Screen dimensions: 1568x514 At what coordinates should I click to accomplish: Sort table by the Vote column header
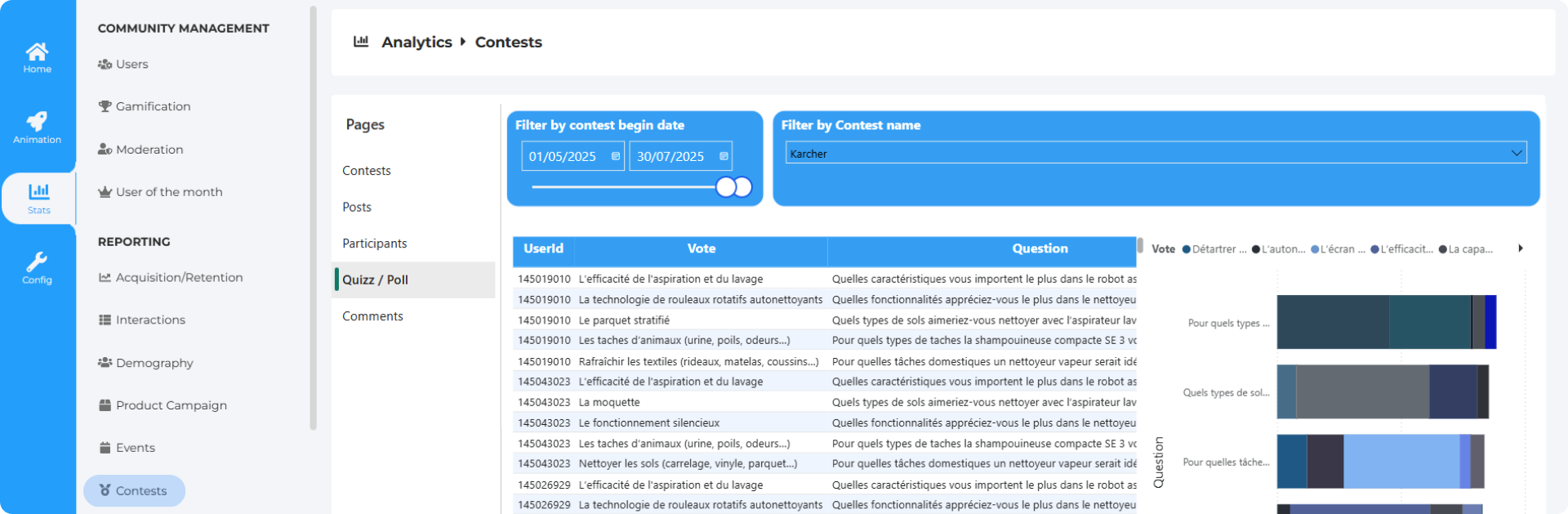(x=701, y=249)
